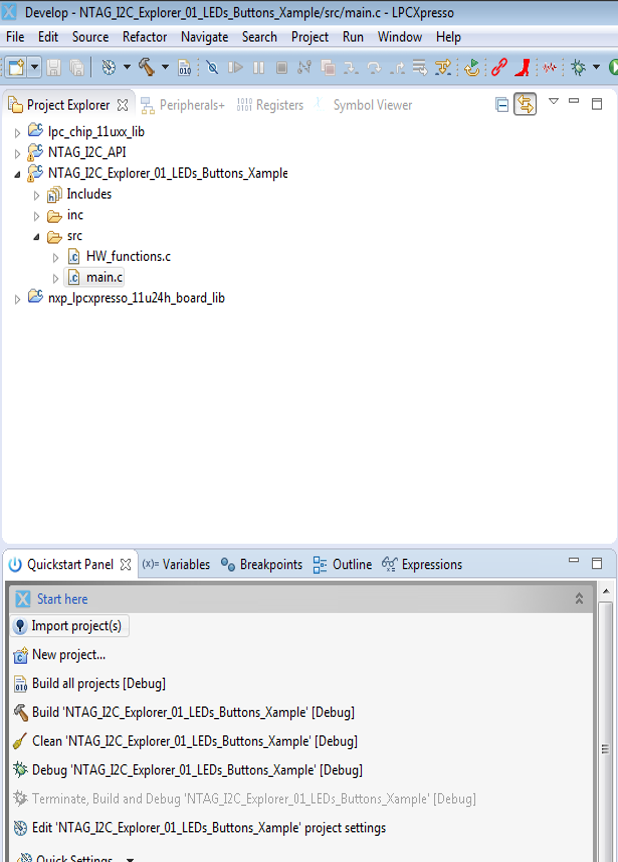Open dropdown next to Debug bug icon
This screenshot has width=618, height=862.
point(596,68)
